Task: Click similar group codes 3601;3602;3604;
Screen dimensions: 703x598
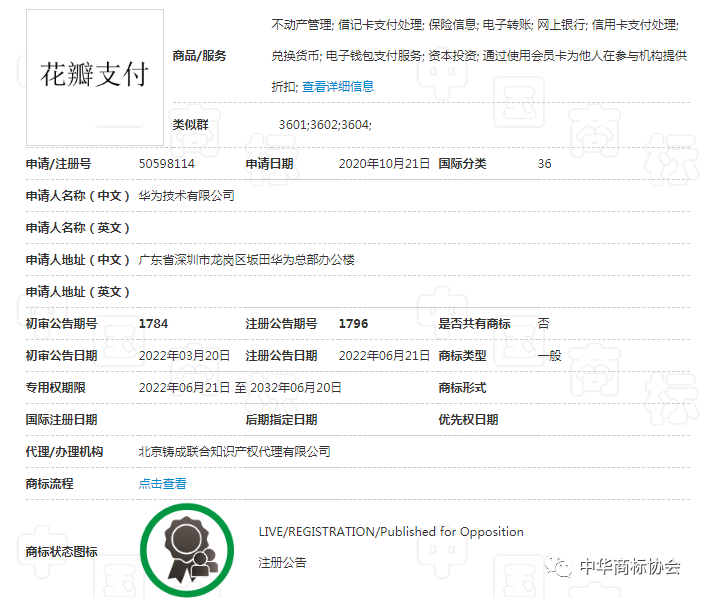Action: [x=325, y=124]
